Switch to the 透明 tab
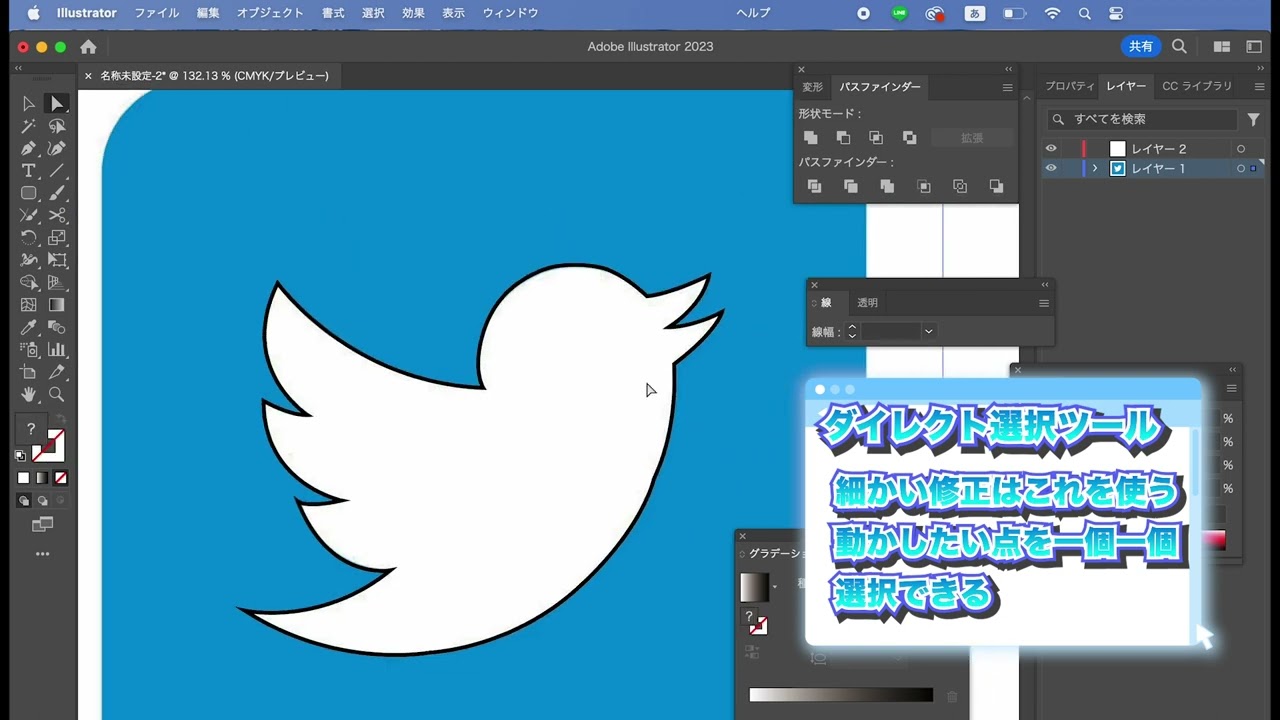The image size is (1280, 720). [x=867, y=303]
